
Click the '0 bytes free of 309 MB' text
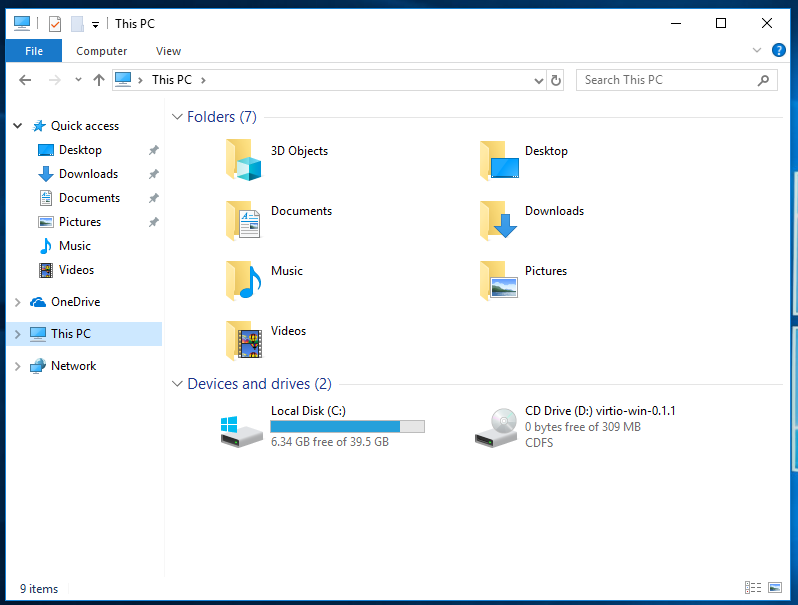click(583, 427)
